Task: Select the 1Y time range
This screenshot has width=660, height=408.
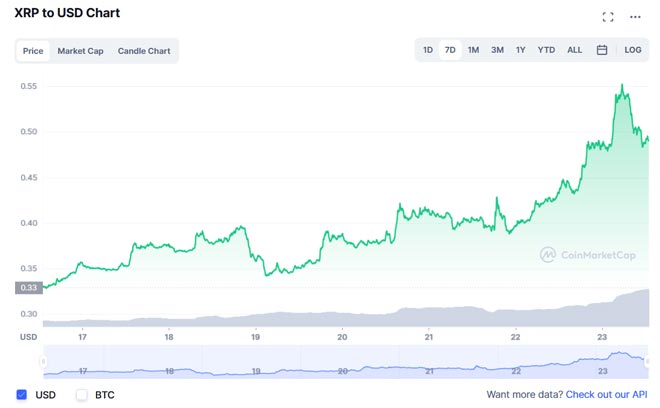Action: pos(520,50)
